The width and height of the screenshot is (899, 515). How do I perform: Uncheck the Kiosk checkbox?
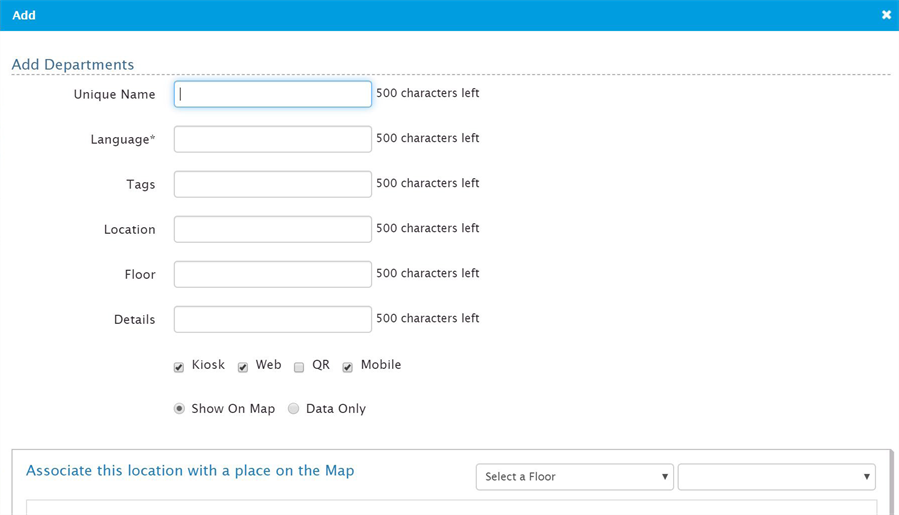[179, 367]
